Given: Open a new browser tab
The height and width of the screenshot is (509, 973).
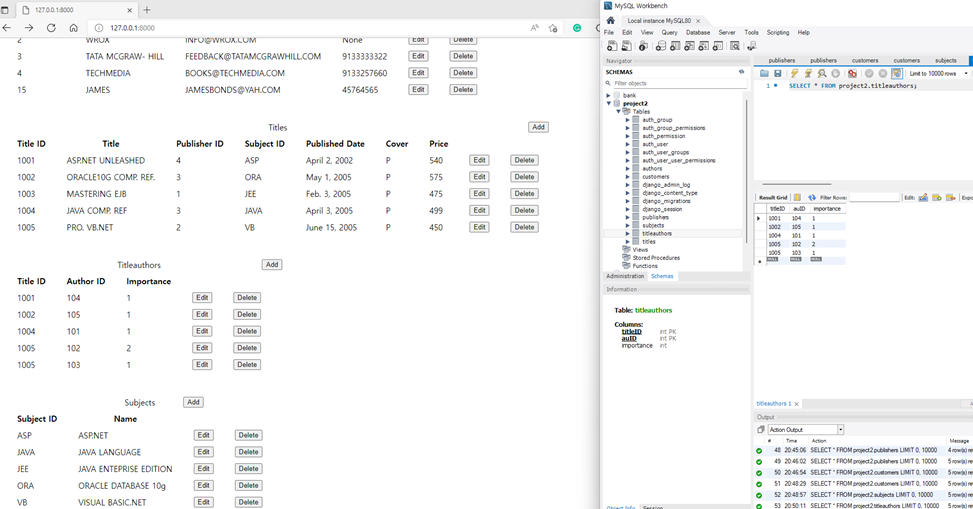Looking at the screenshot, I should [x=147, y=10].
